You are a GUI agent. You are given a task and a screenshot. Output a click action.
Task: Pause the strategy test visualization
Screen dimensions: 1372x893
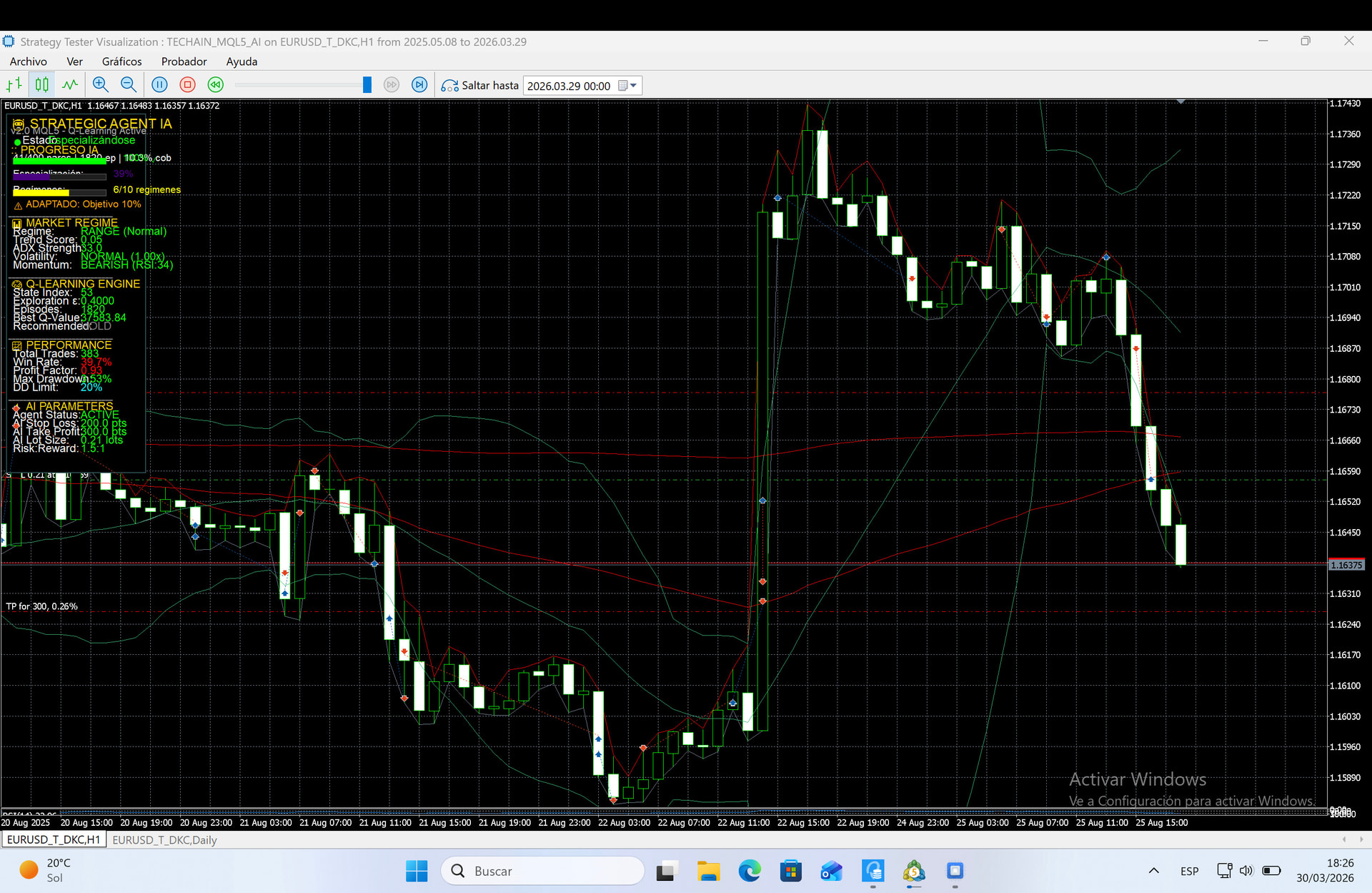(159, 85)
